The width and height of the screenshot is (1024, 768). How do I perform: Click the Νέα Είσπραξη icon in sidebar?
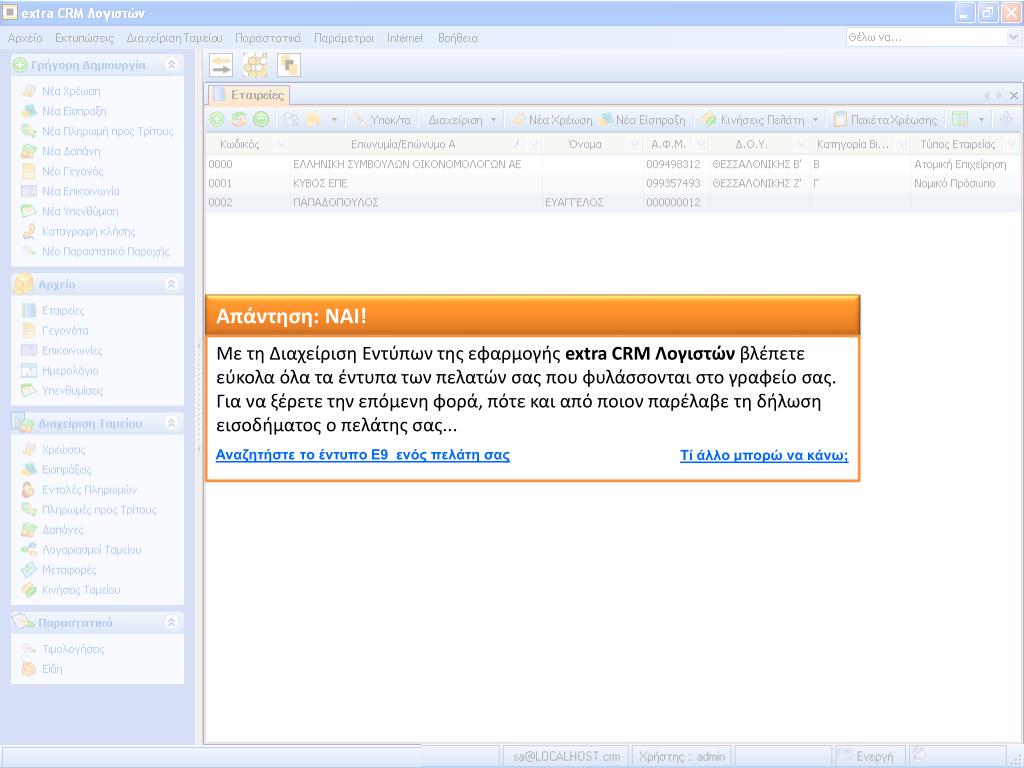(x=29, y=111)
